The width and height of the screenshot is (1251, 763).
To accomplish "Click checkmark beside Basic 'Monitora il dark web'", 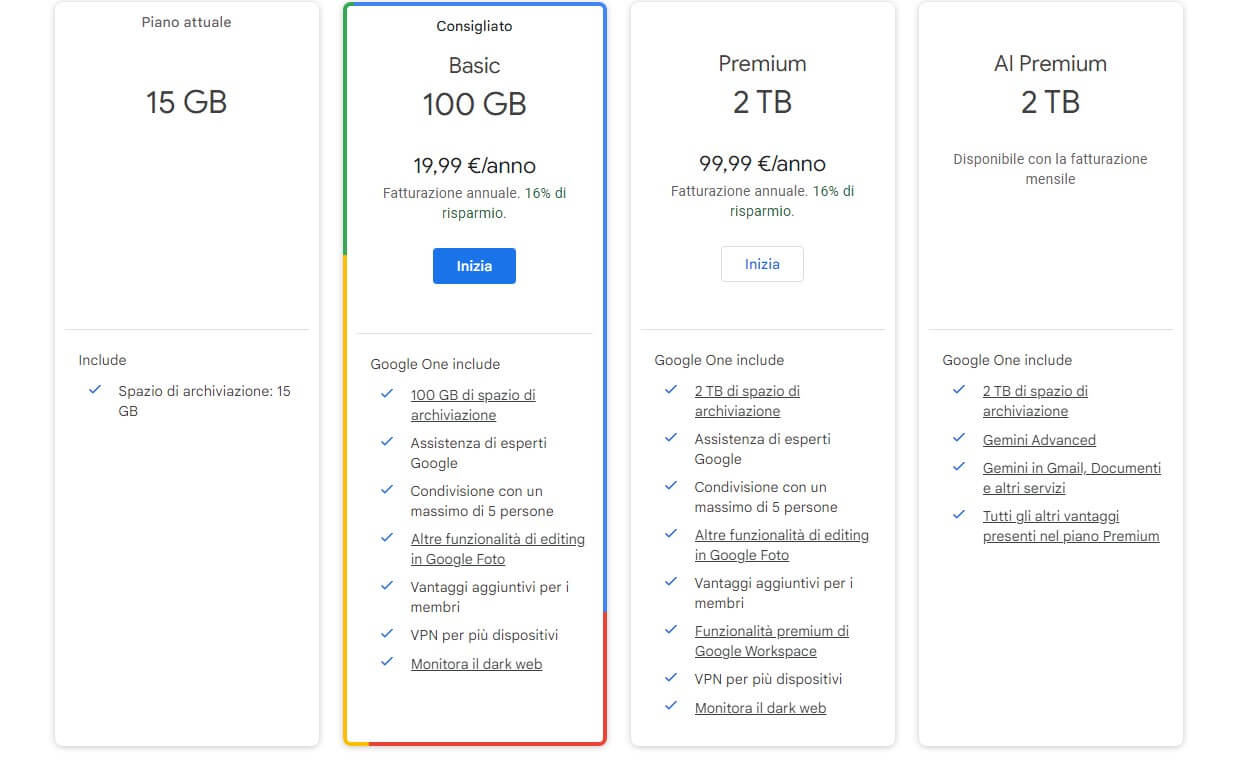I will (387, 663).
